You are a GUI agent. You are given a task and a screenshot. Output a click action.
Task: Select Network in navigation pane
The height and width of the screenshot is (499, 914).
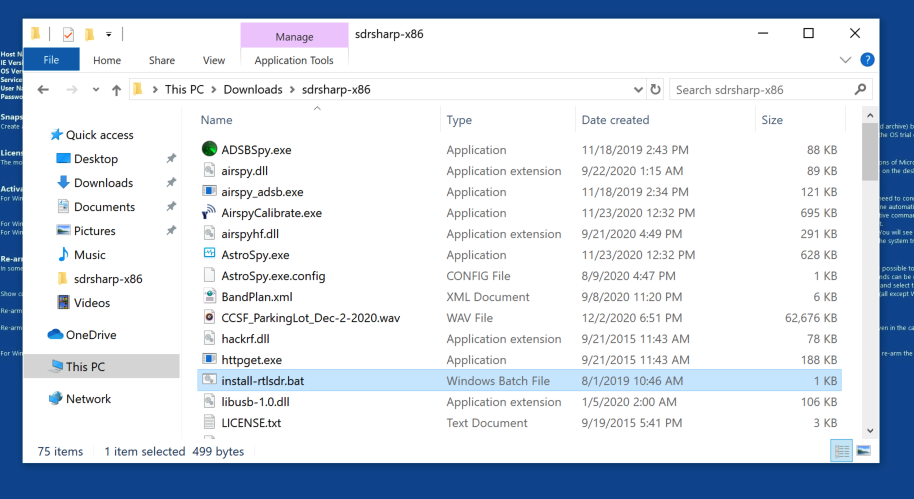tap(88, 399)
